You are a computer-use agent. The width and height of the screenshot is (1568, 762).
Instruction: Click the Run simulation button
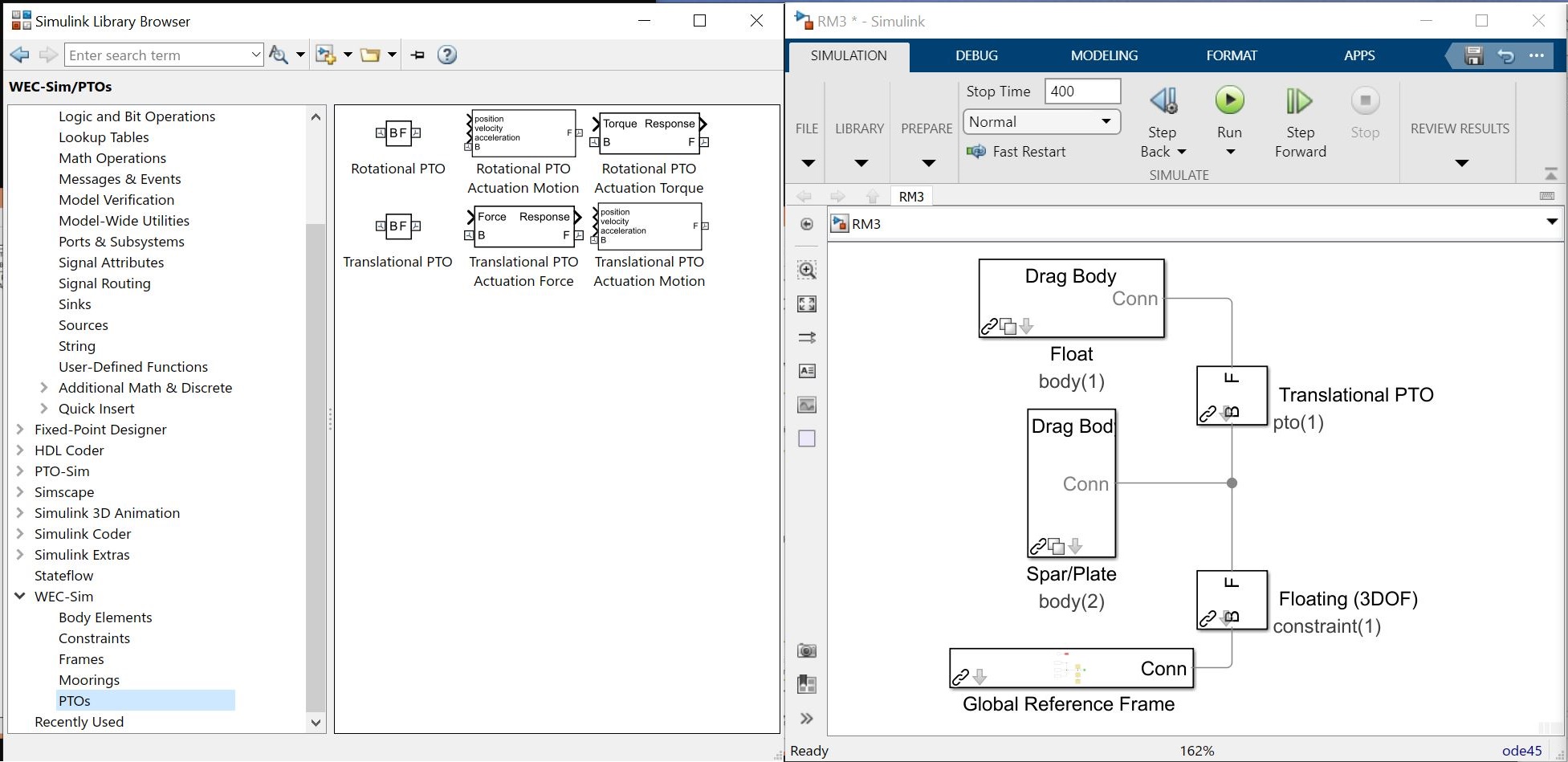(x=1229, y=101)
